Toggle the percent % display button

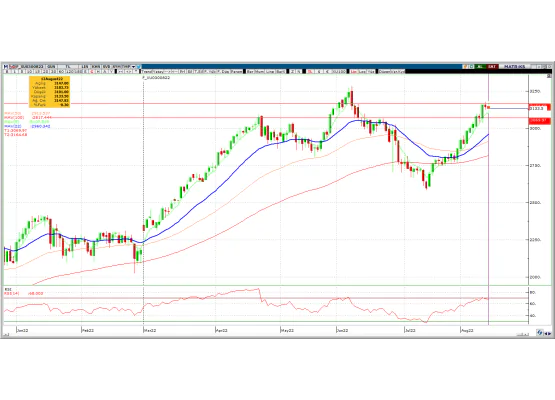click(299, 71)
